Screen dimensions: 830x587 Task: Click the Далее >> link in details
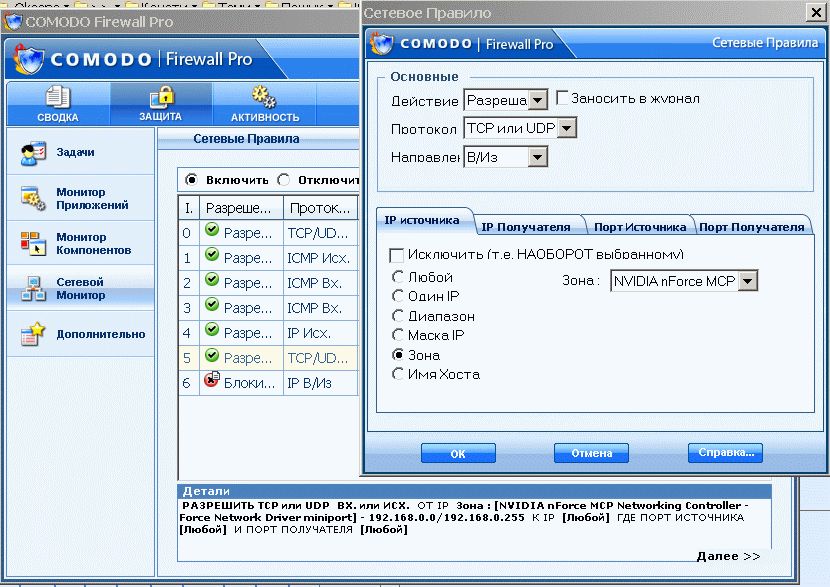tap(728, 556)
